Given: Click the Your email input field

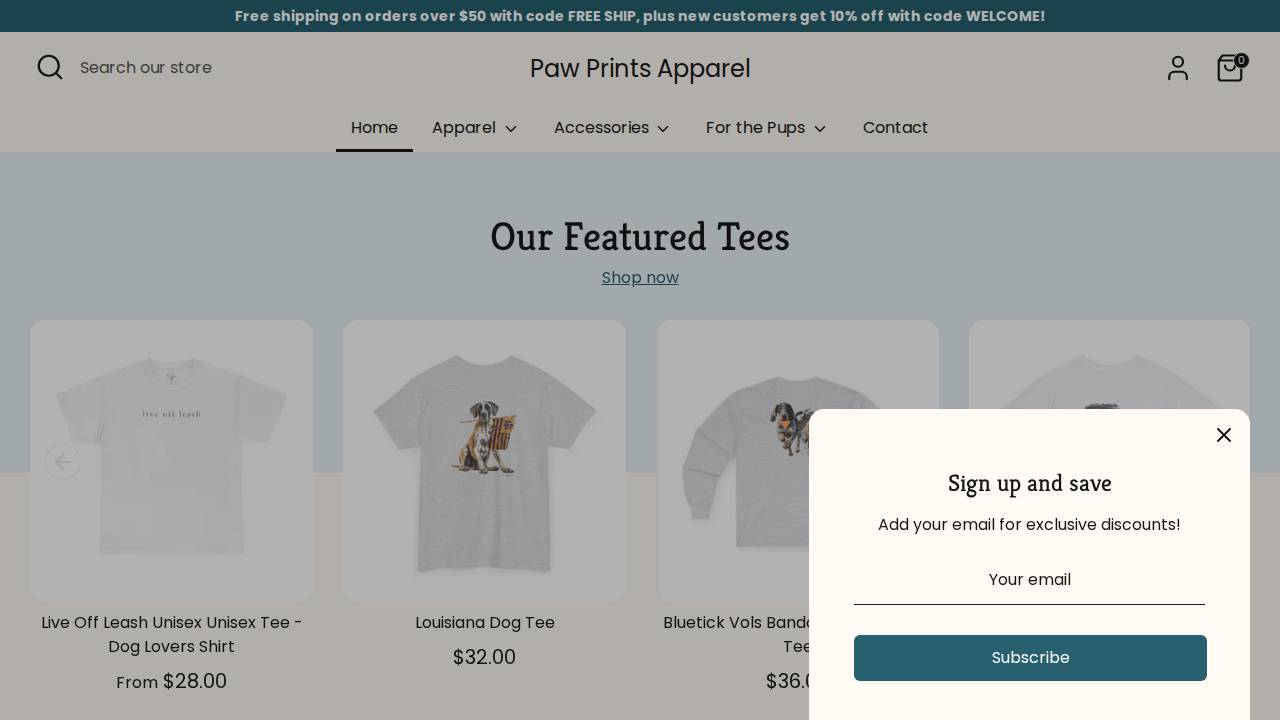Looking at the screenshot, I should click(x=1030, y=580).
